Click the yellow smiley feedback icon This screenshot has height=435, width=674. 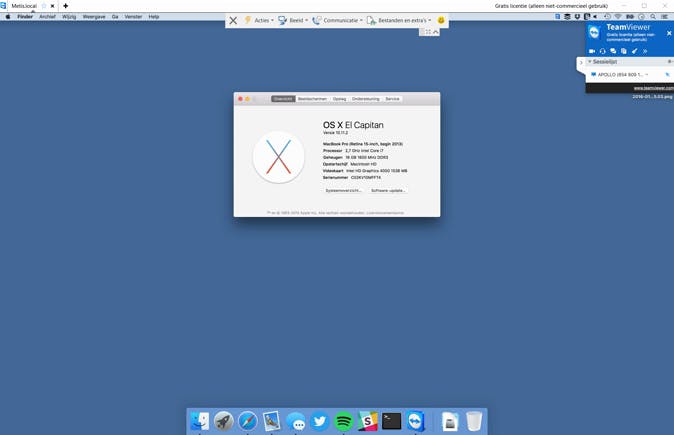click(x=441, y=20)
